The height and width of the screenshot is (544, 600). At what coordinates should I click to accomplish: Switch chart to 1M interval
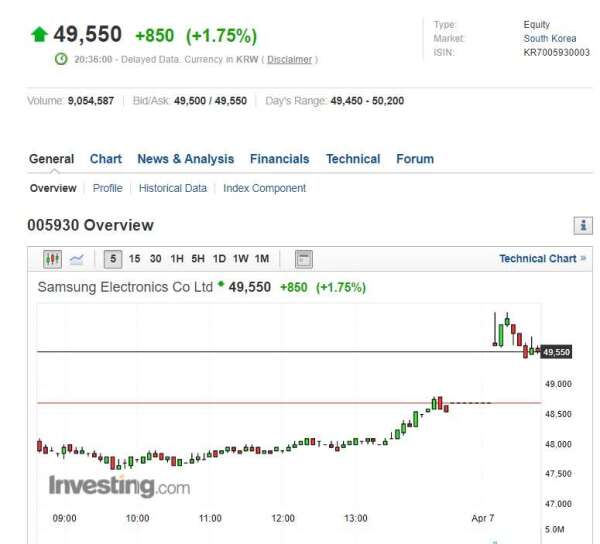point(262,259)
